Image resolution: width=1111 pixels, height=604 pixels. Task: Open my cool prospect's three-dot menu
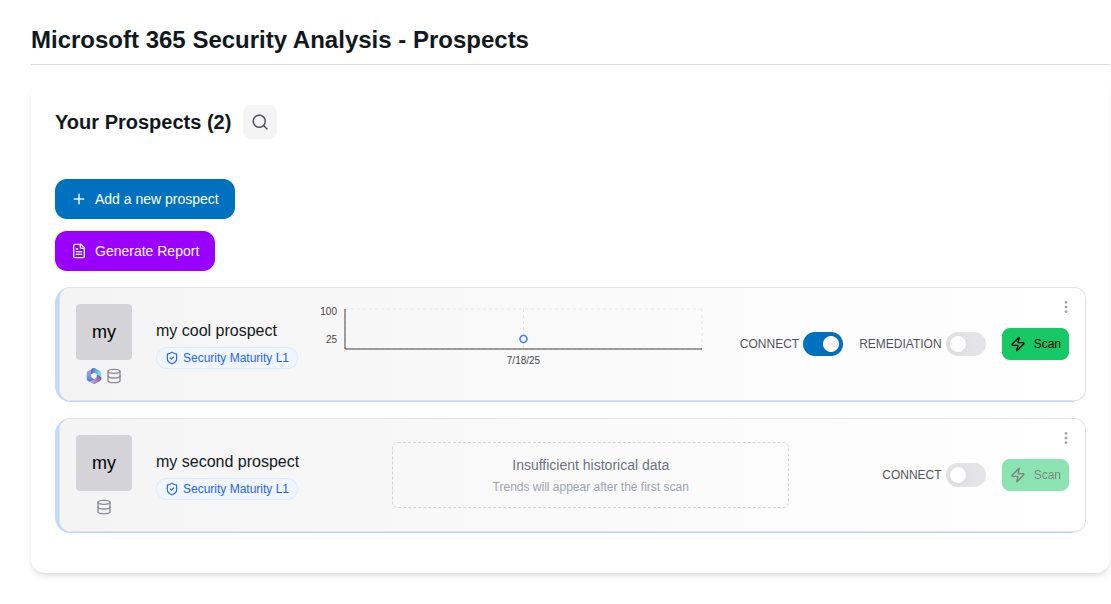1066,307
